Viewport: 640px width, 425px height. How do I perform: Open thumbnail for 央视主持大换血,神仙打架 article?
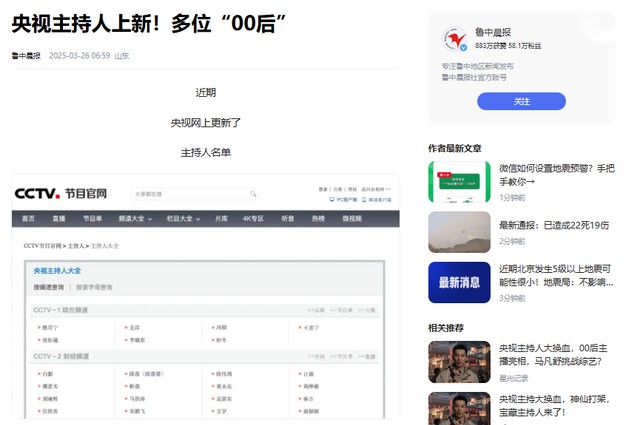459,408
